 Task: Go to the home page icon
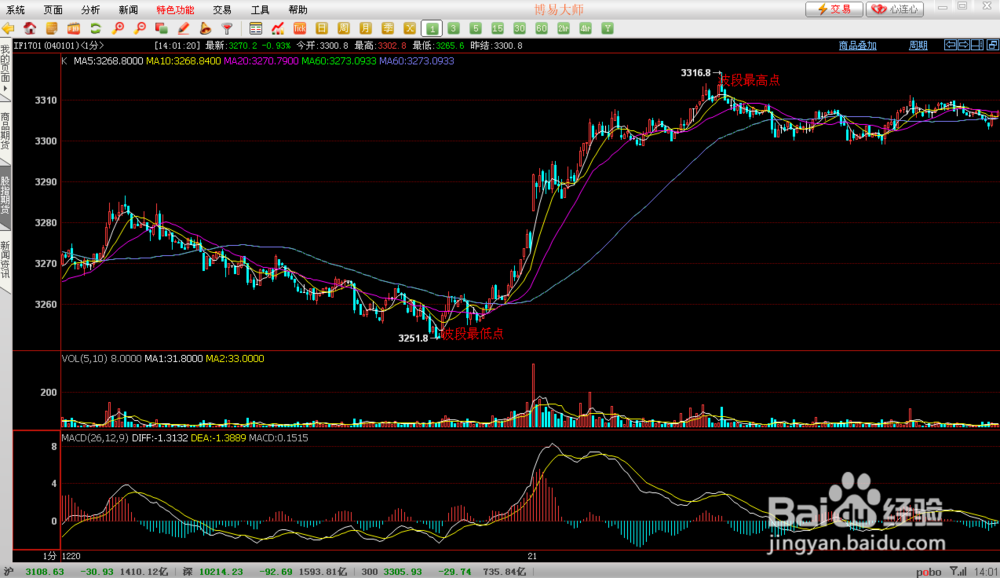[30, 28]
